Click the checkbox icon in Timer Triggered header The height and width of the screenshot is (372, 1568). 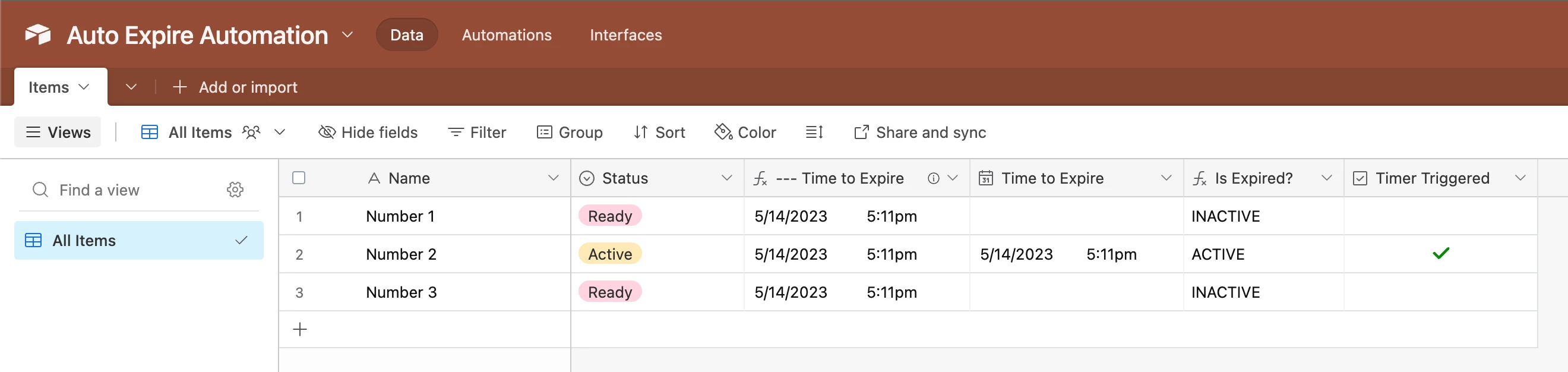click(1360, 178)
